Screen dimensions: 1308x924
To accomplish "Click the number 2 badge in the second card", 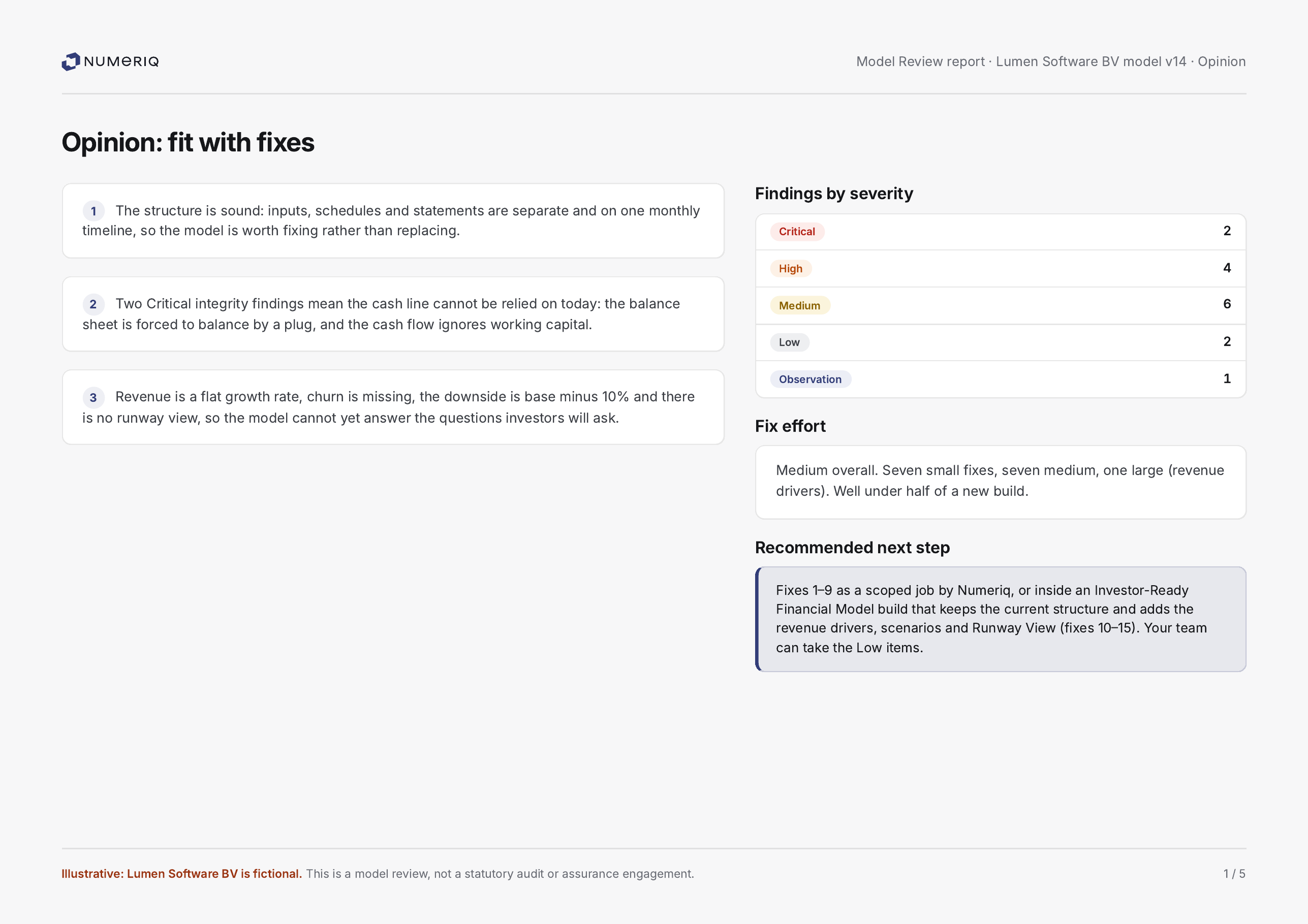I will (x=94, y=304).
